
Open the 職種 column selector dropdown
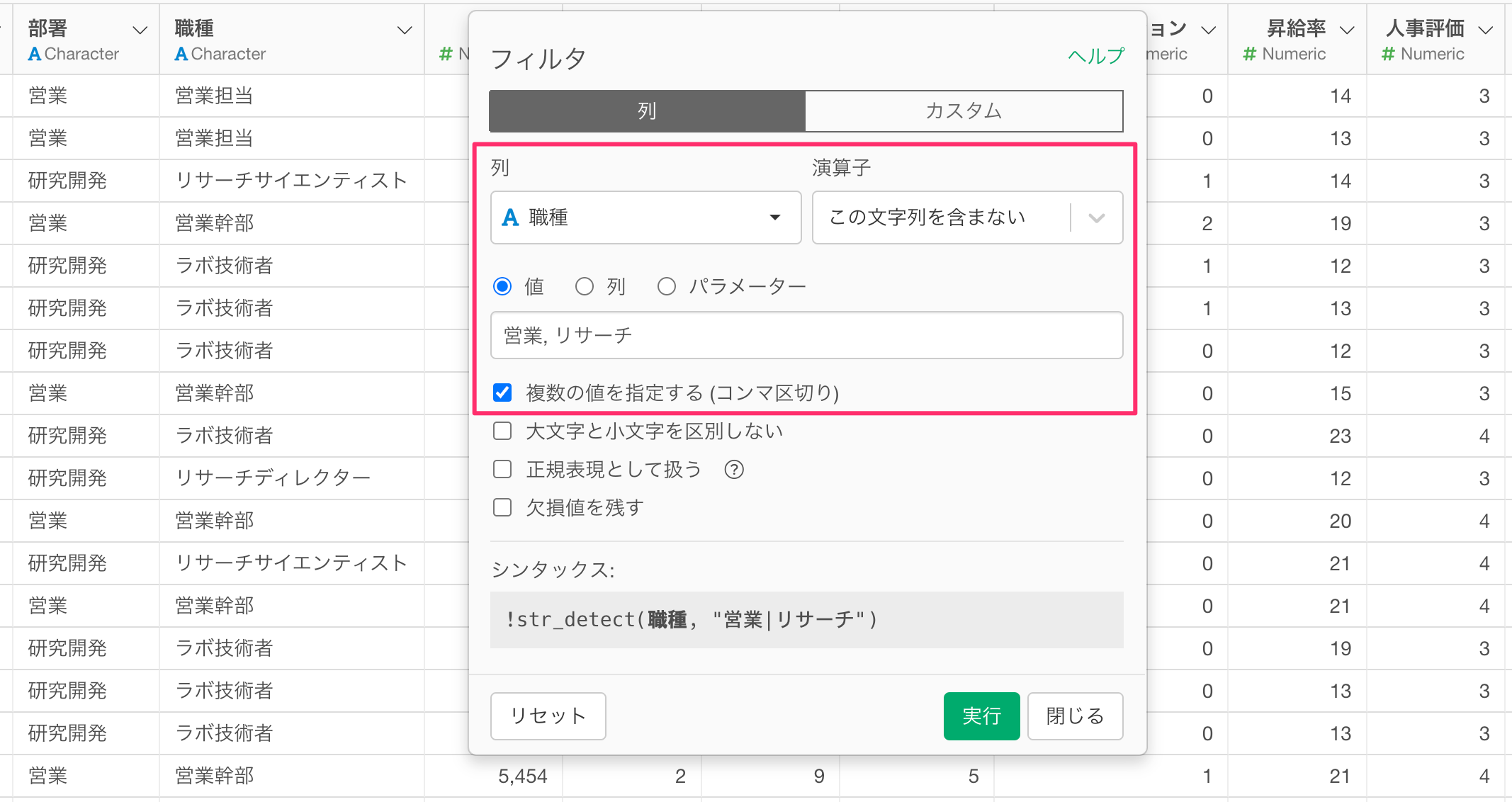coord(645,218)
